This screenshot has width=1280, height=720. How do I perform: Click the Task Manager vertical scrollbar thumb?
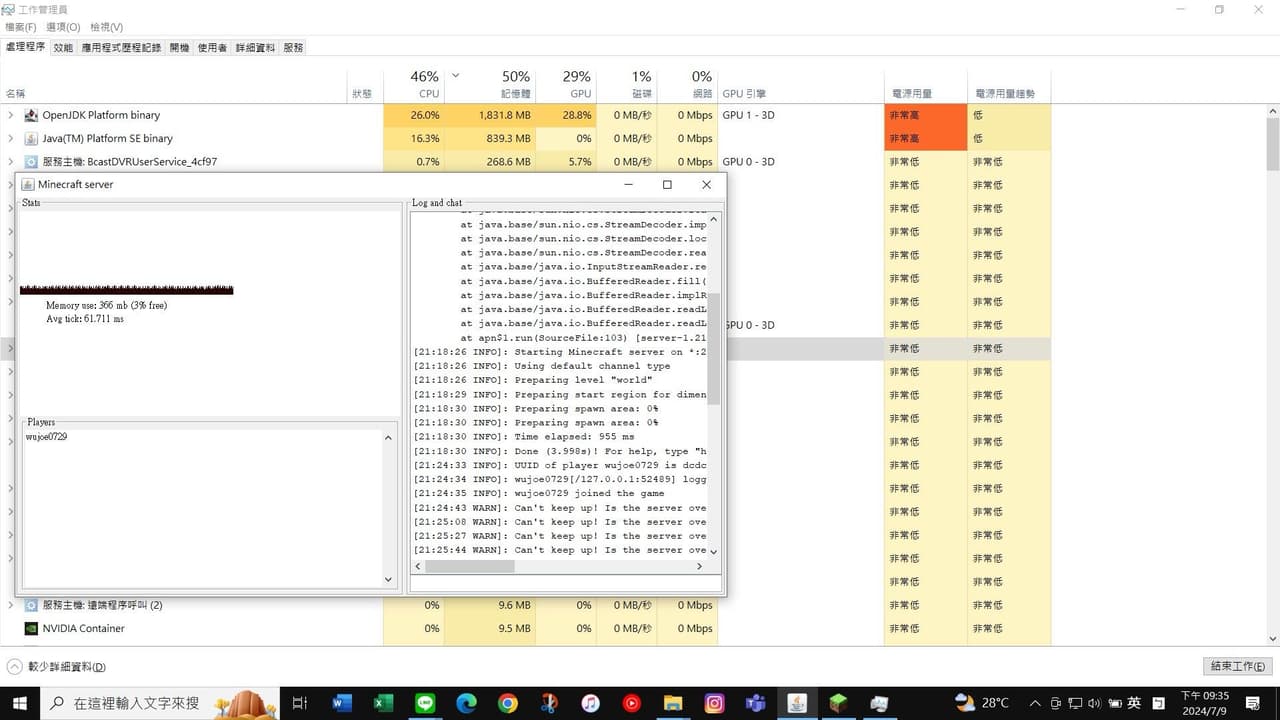tap(1273, 143)
